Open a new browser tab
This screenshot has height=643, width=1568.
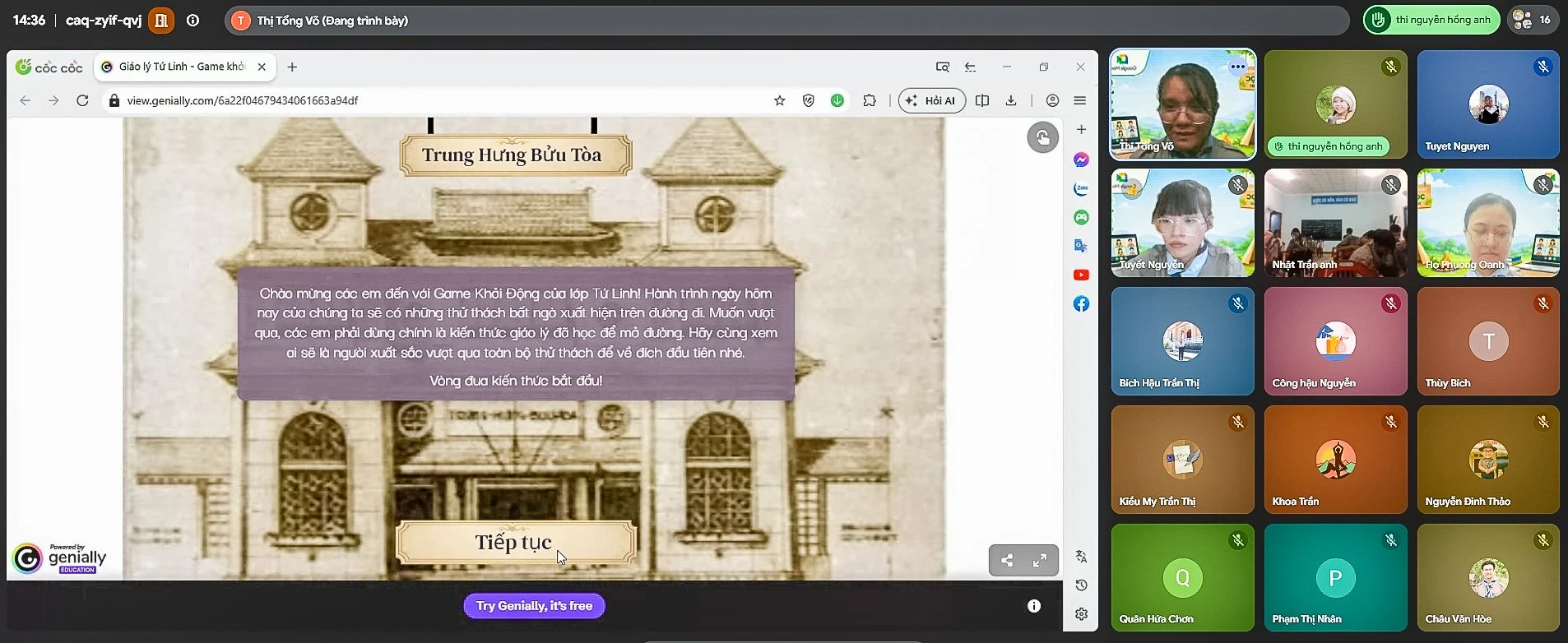[292, 67]
